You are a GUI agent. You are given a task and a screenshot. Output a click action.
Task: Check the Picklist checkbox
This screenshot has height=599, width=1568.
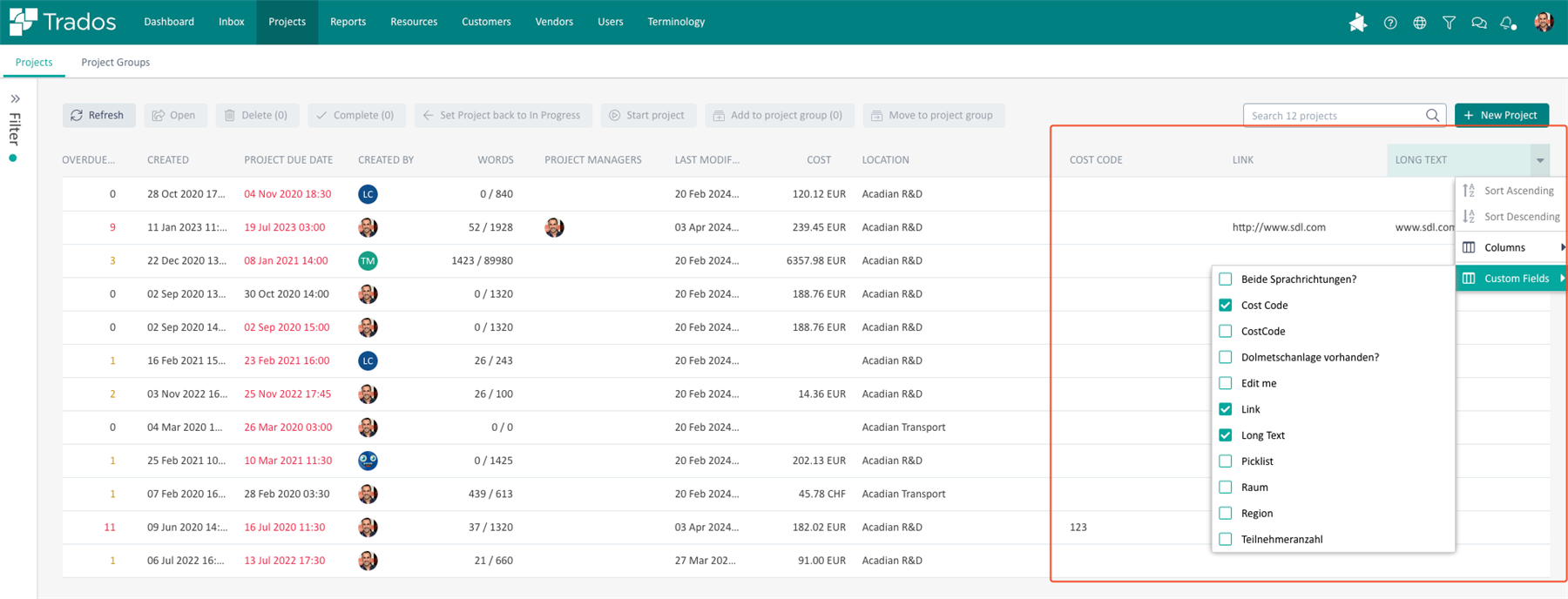click(x=1226, y=461)
